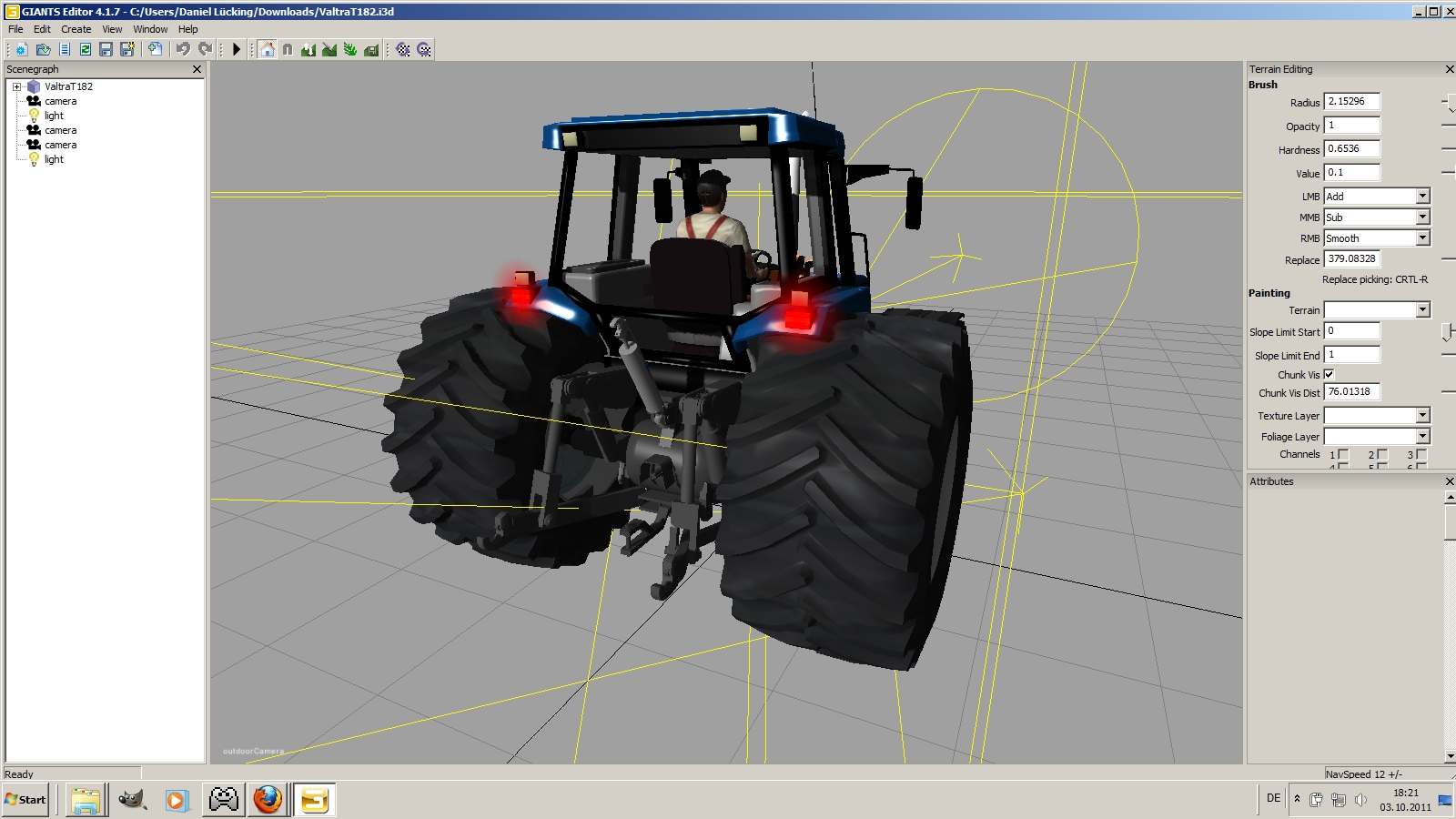Open the Edit menu
The width and height of the screenshot is (1456, 819).
pyautogui.click(x=42, y=29)
